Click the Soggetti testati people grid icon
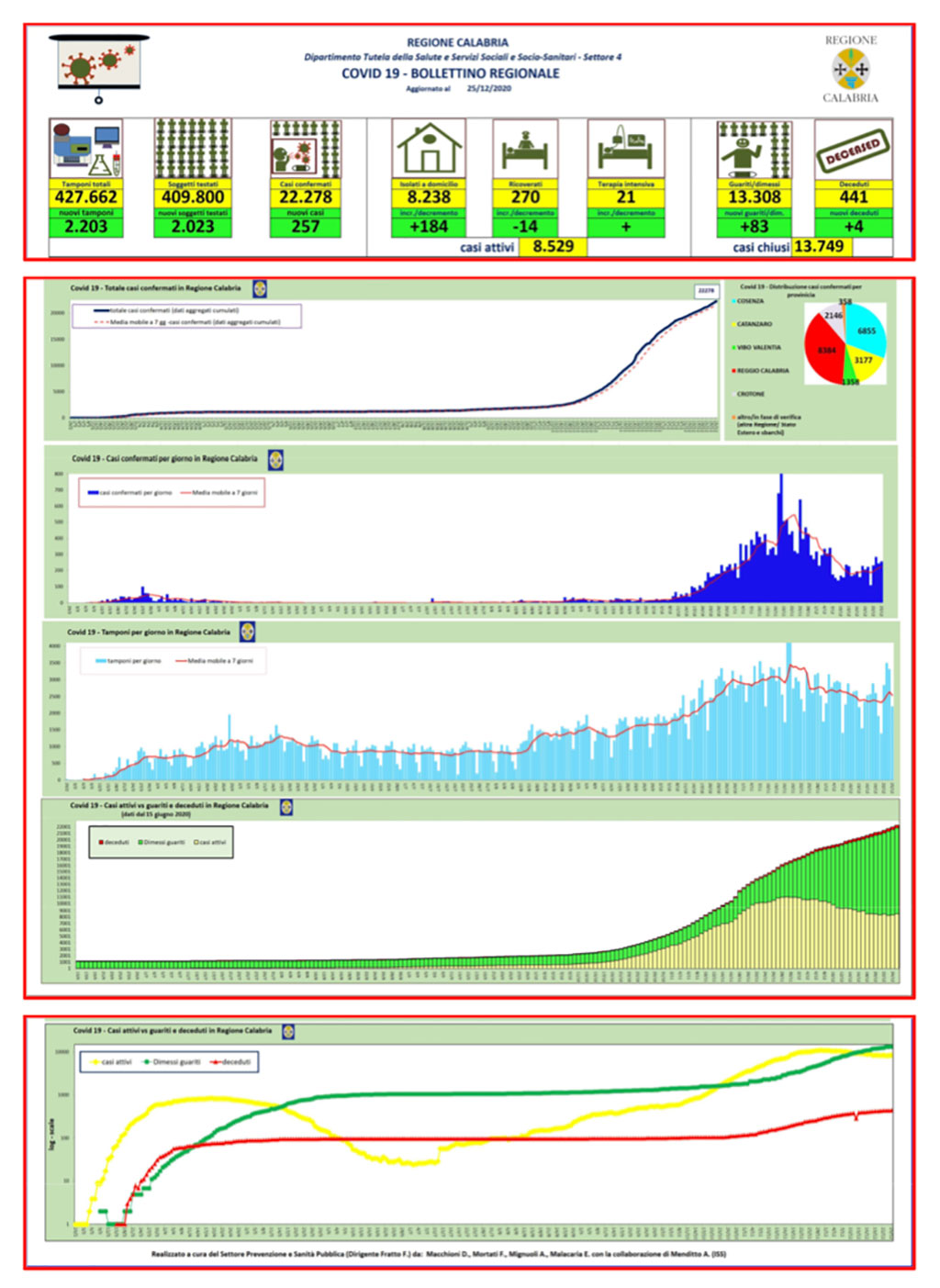The height and width of the screenshot is (1288, 940). 192,149
